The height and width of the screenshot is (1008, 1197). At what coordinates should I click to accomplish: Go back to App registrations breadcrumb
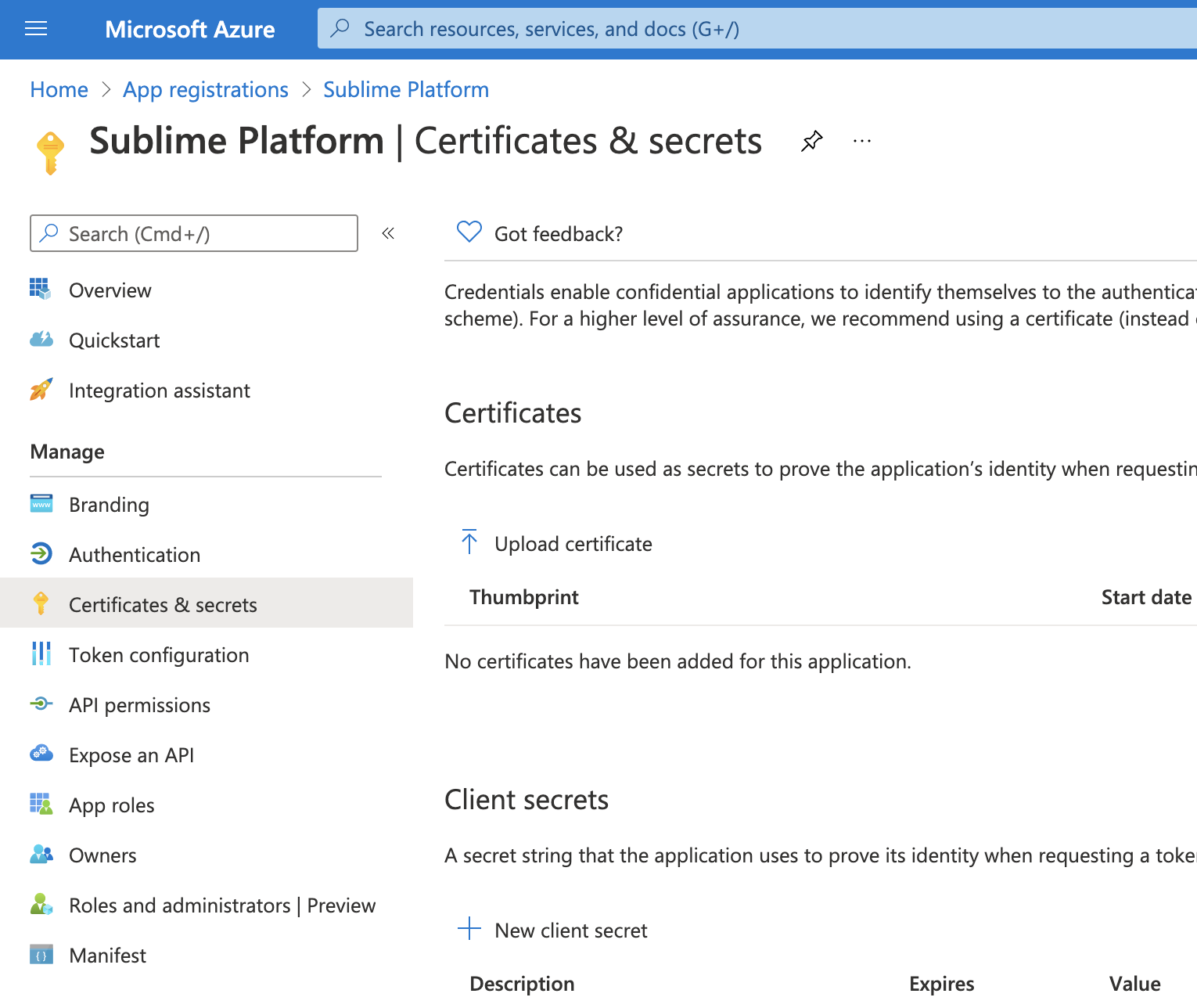(x=206, y=90)
